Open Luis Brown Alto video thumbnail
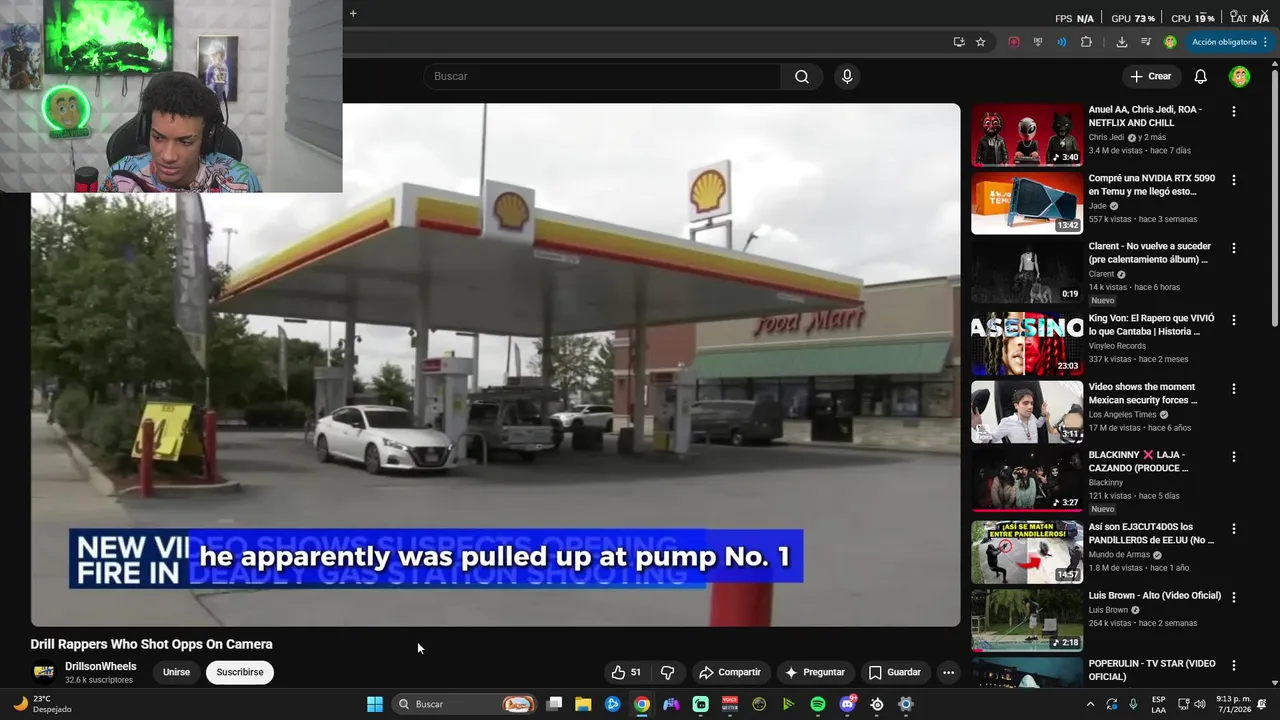Screen dimensions: 1280x720 pos(1027,620)
